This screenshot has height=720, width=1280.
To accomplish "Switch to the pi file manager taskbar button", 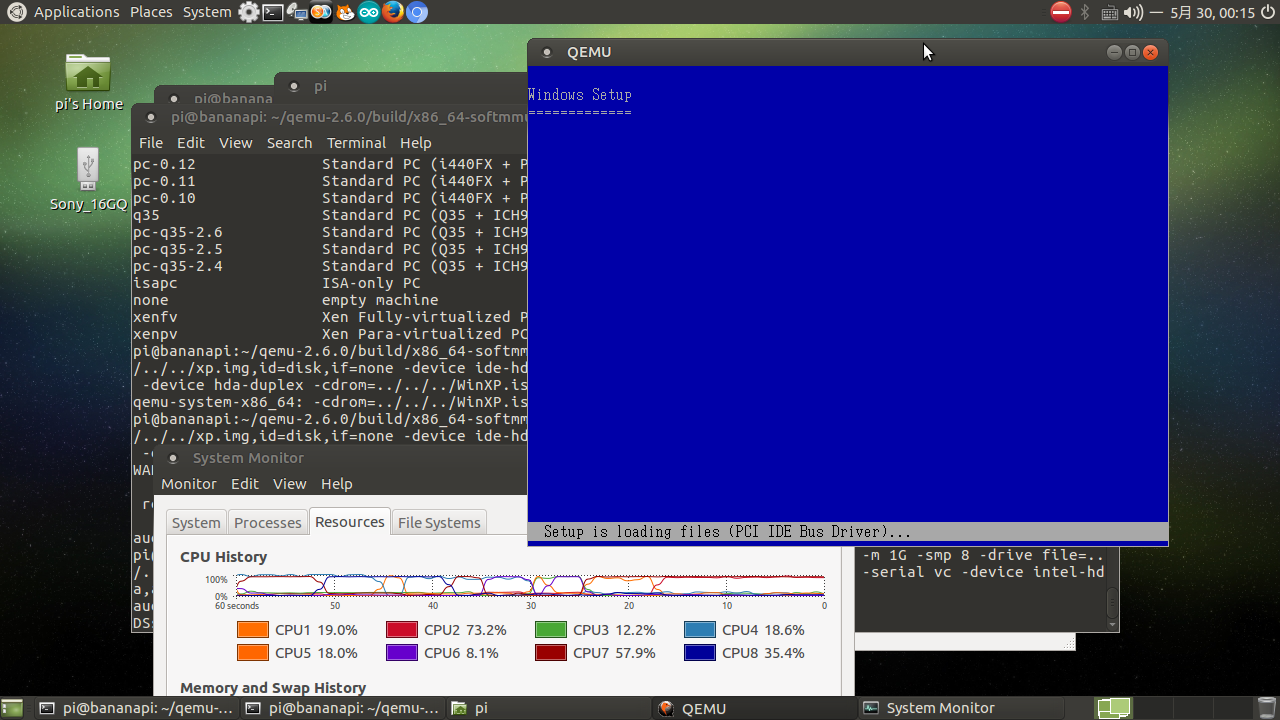I will [548, 708].
